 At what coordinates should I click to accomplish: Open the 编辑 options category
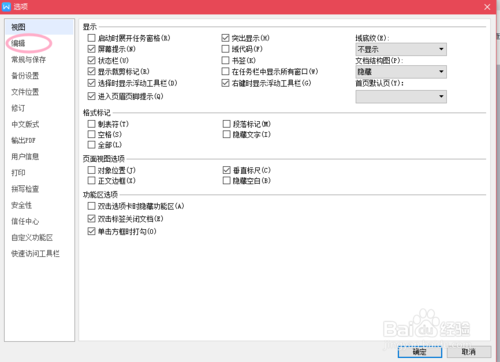pos(18,43)
